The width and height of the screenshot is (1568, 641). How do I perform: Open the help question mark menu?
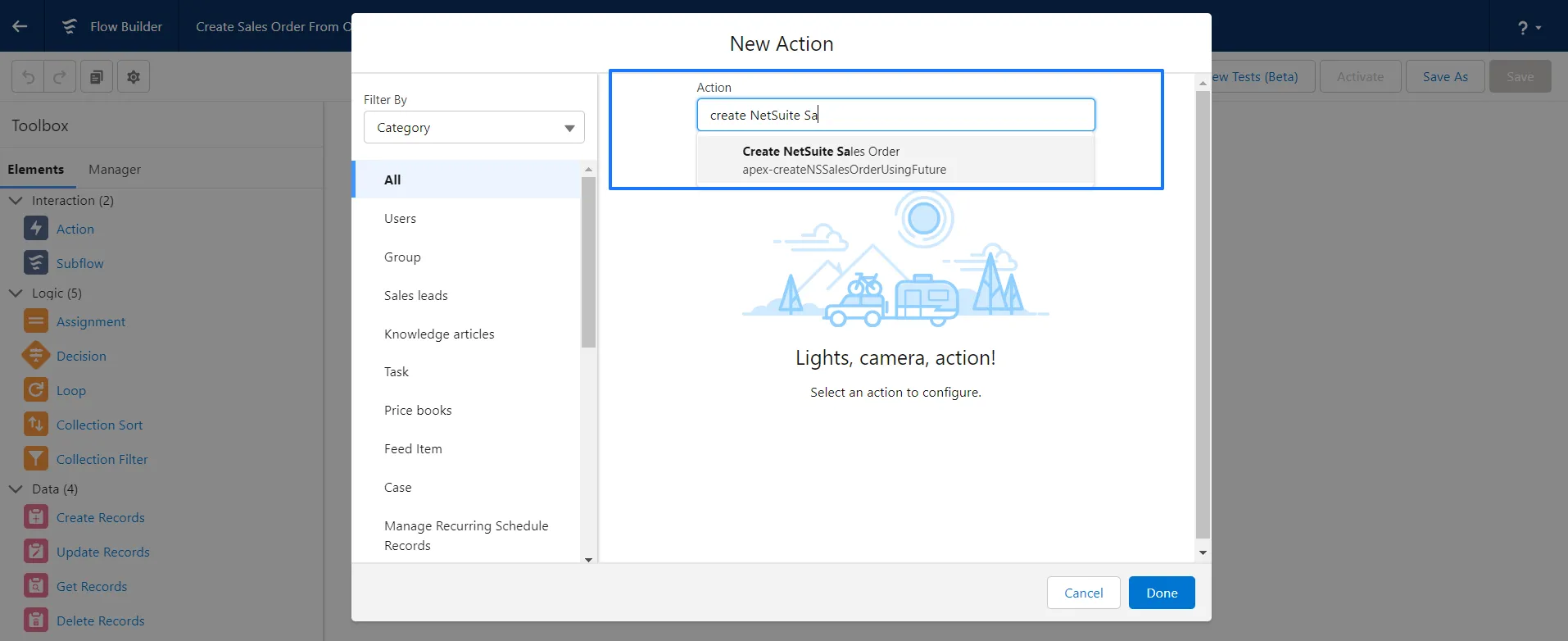tap(1529, 27)
